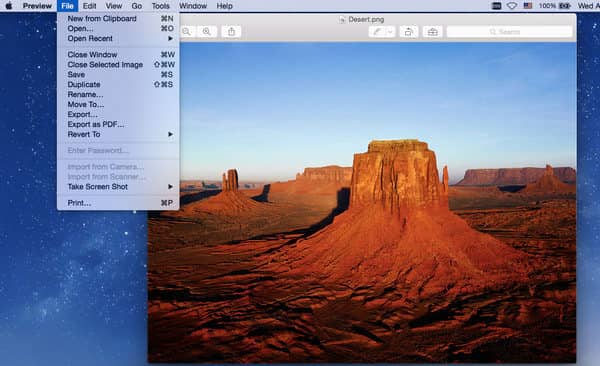Click the battery status icon
The width and height of the screenshot is (600, 366).
click(x=565, y=6)
